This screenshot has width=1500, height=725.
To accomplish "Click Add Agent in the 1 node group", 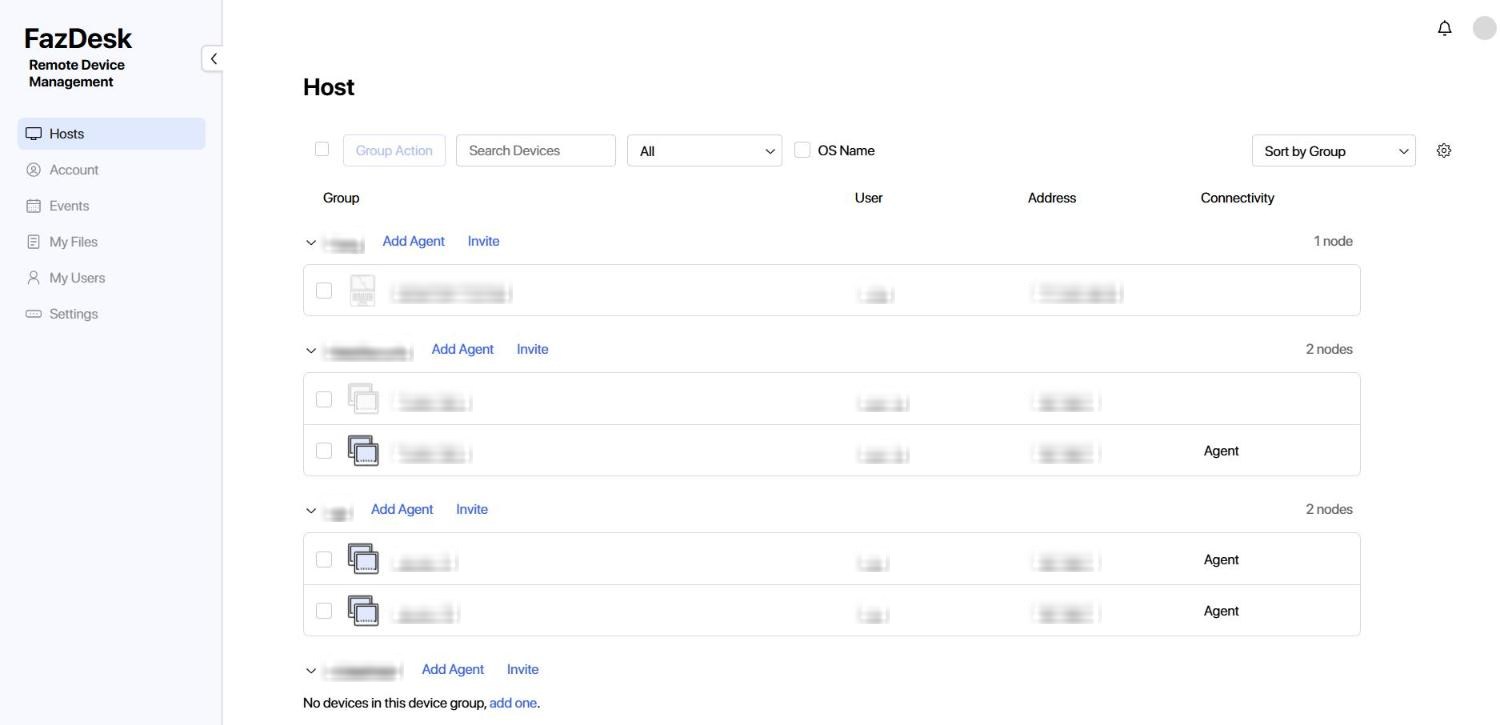I will point(414,241).
